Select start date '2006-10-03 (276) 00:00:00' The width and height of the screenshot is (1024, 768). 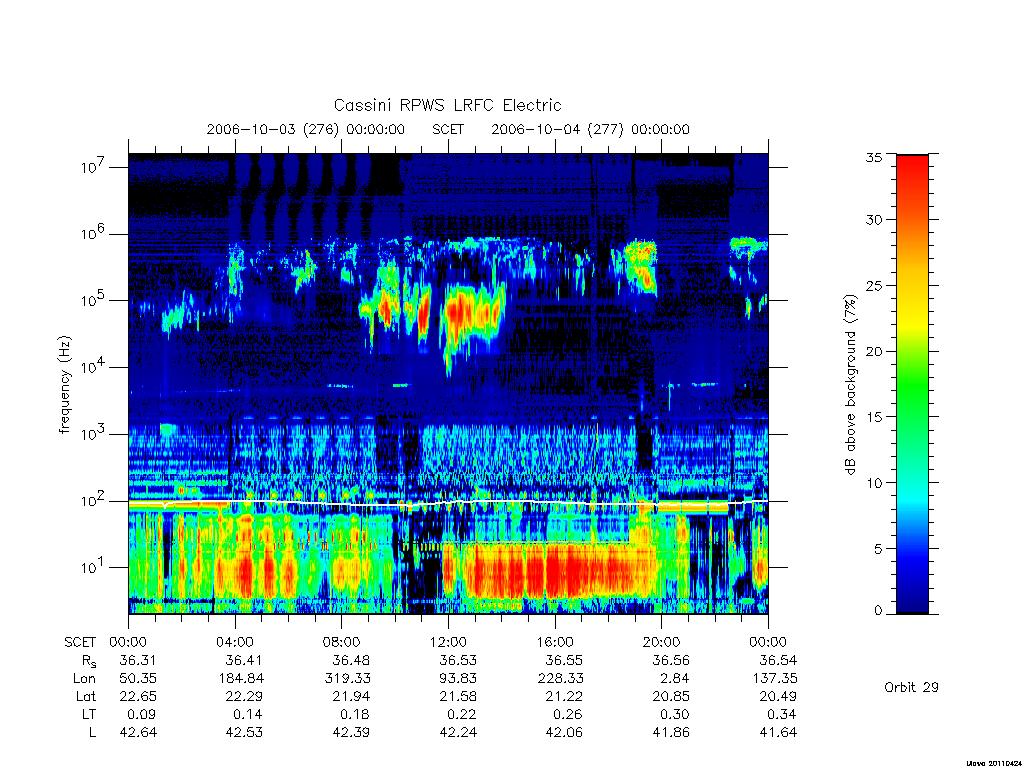point(306,129)
